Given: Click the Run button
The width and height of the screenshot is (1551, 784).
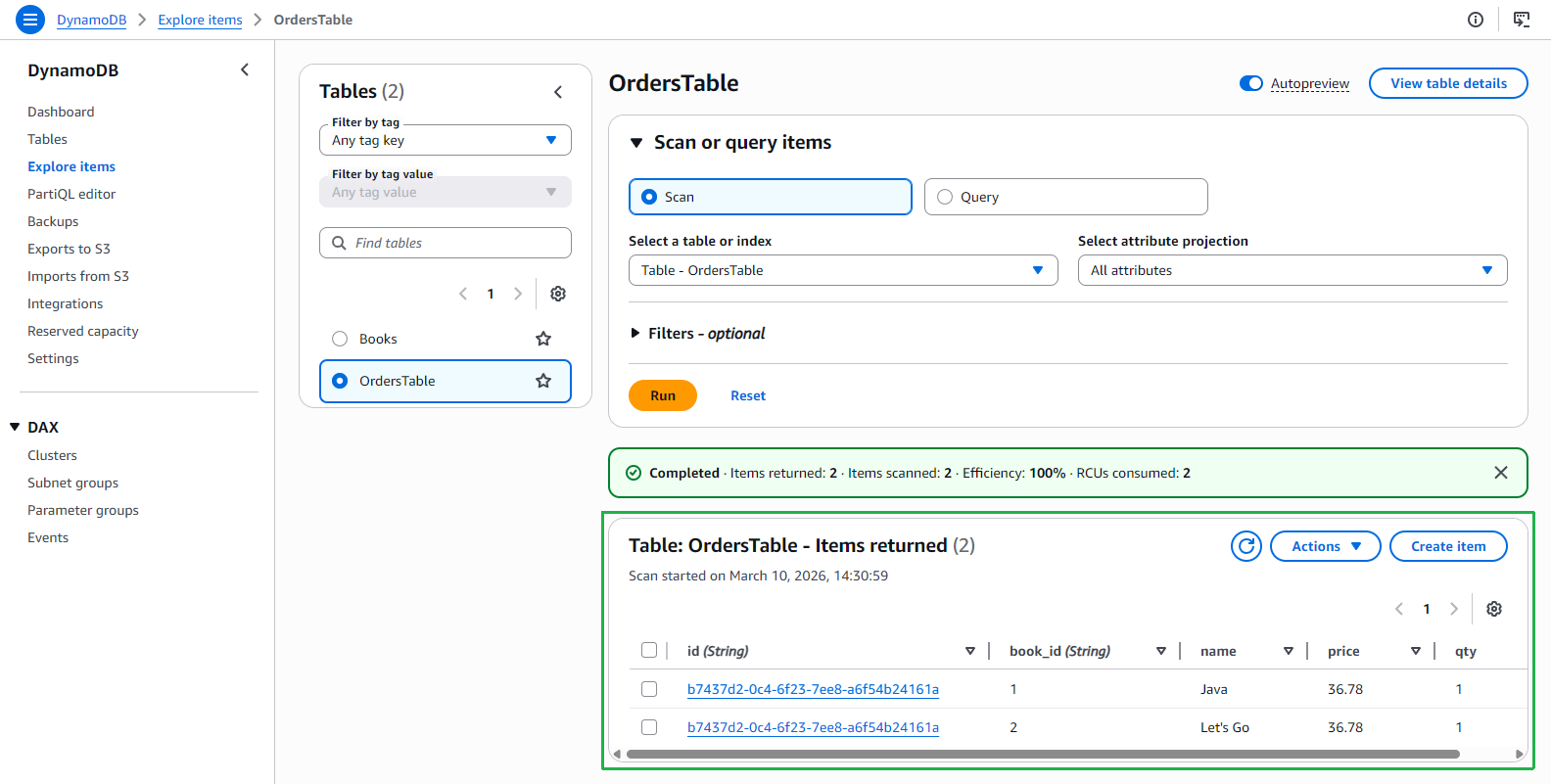Looking at the screenshot, I should pyautogui.click(x=663, y=395).
